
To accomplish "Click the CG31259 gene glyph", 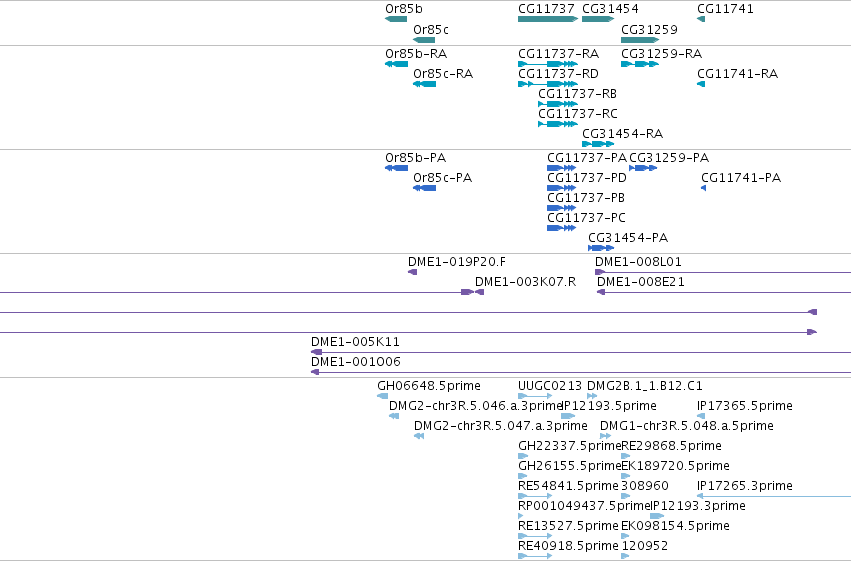I will (640, 40).
